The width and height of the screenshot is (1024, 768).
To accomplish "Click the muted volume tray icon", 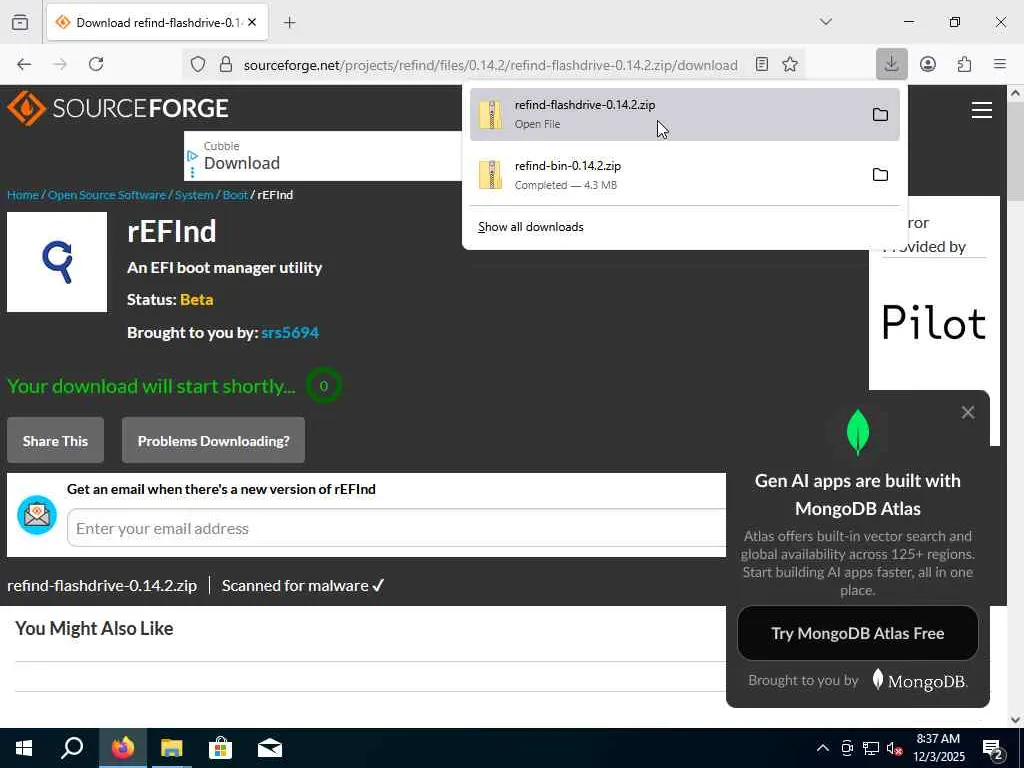I will coord(895,748).
